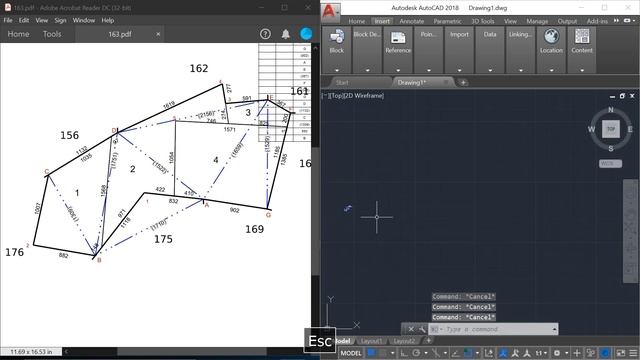
Task: Click the Workspace Switching gear icon
Action: [x=557, y=353]
